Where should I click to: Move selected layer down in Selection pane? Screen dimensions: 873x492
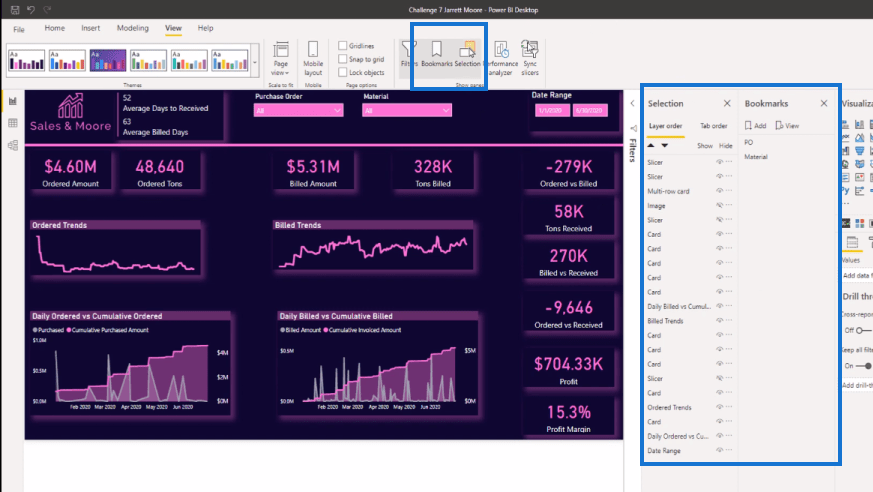(x=665, y=145)
